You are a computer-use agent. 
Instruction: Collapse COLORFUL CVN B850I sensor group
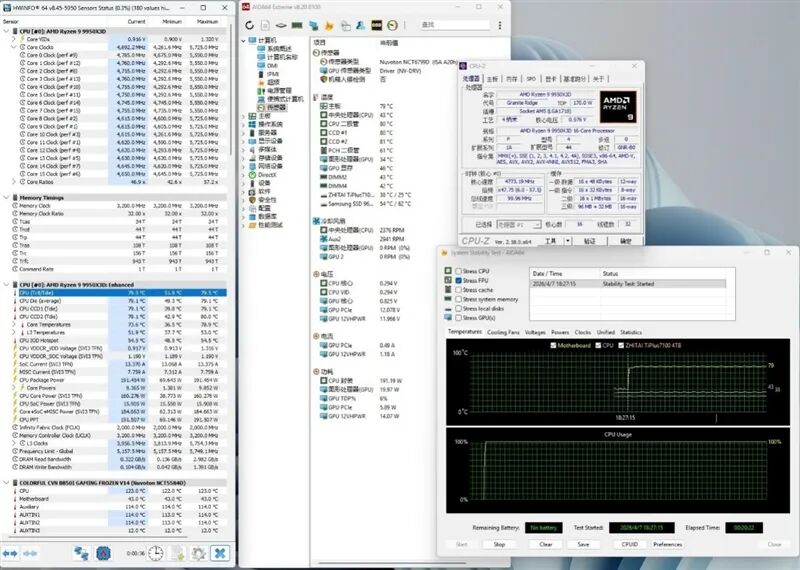tap(6, 483)
